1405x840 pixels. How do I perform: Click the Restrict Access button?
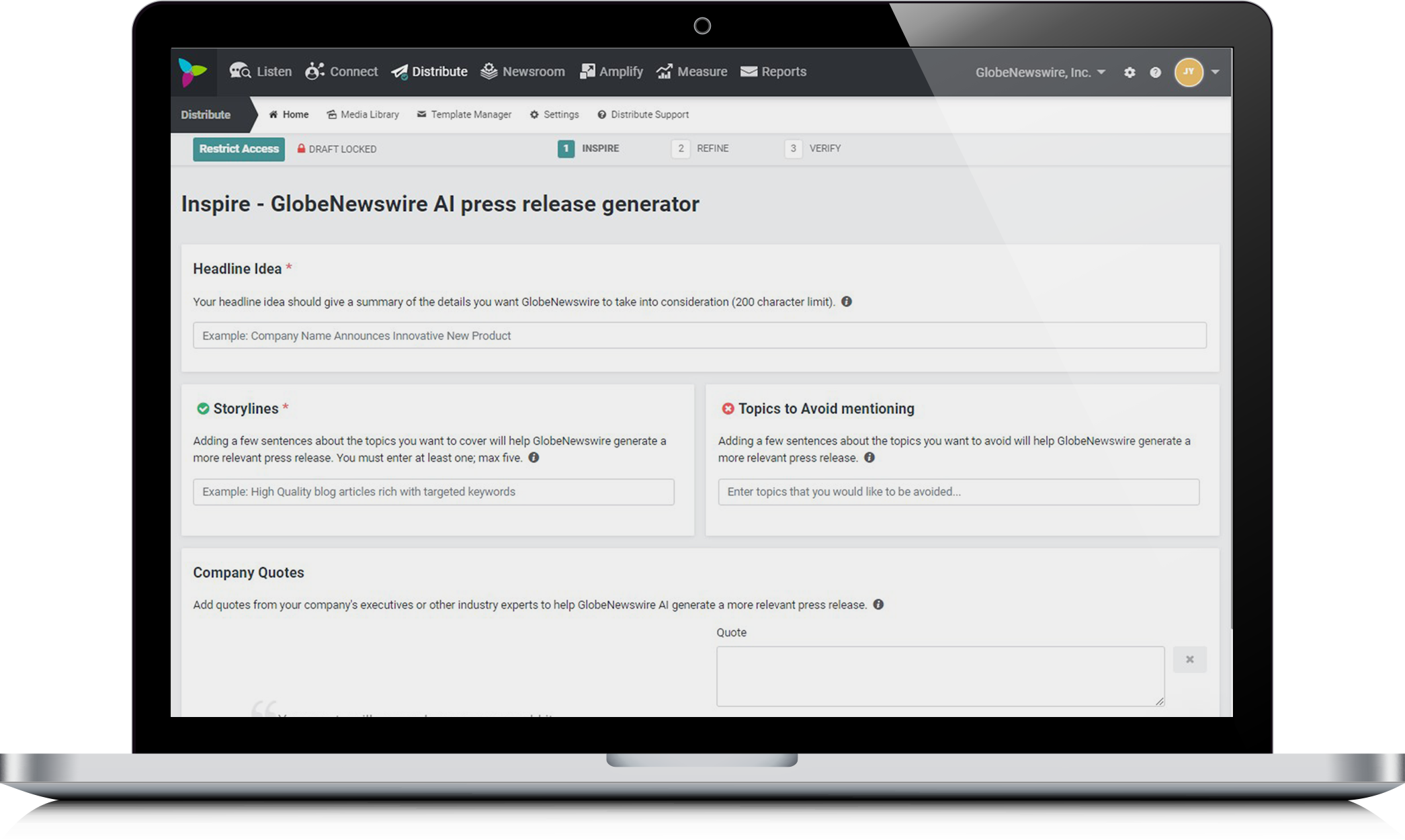point(239,149)
